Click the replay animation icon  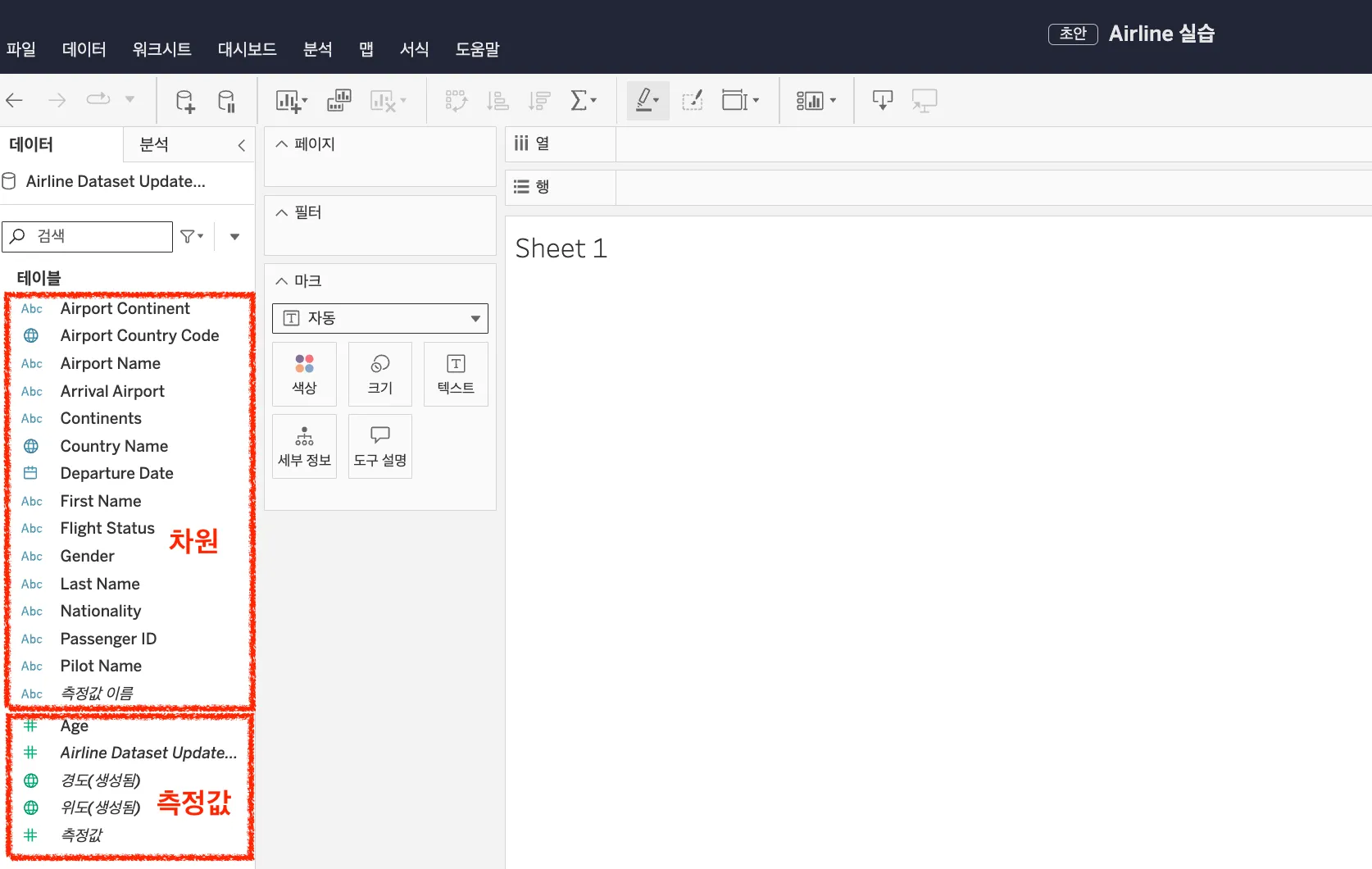click(x=98, y=99)
